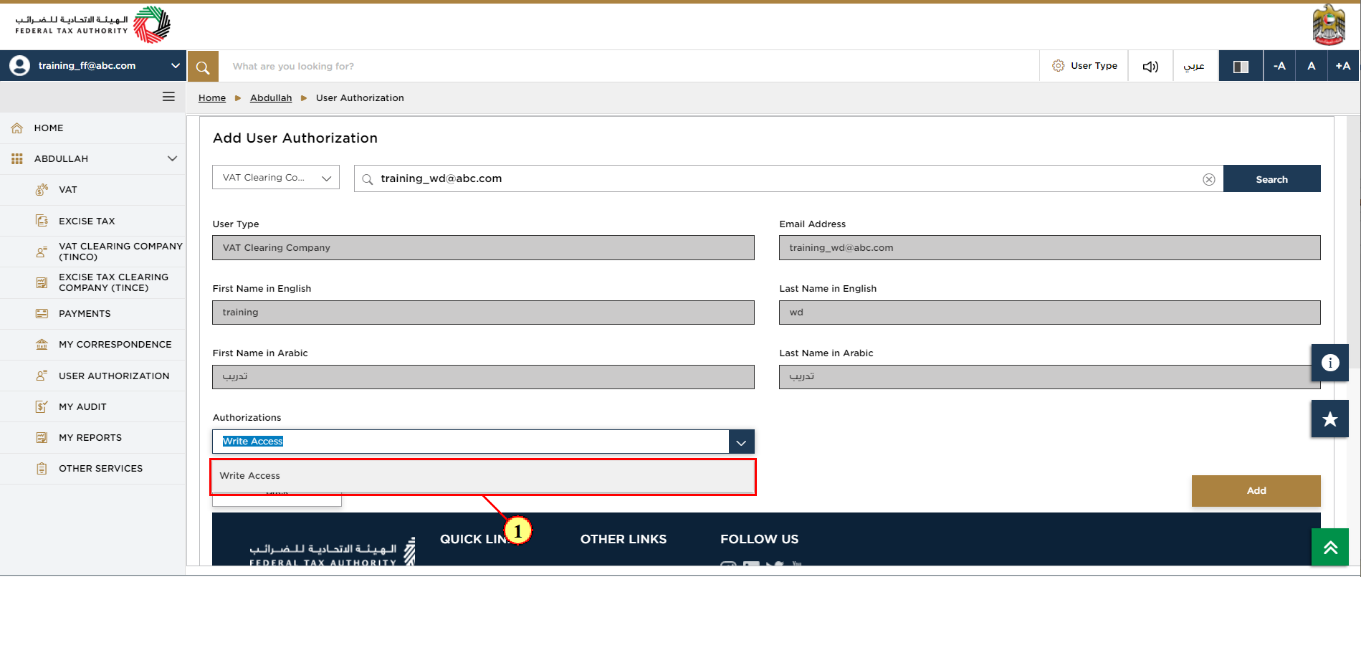Screen dimensions: 1361x648
Task: Select the Write Access option in list
Action: 483,476
